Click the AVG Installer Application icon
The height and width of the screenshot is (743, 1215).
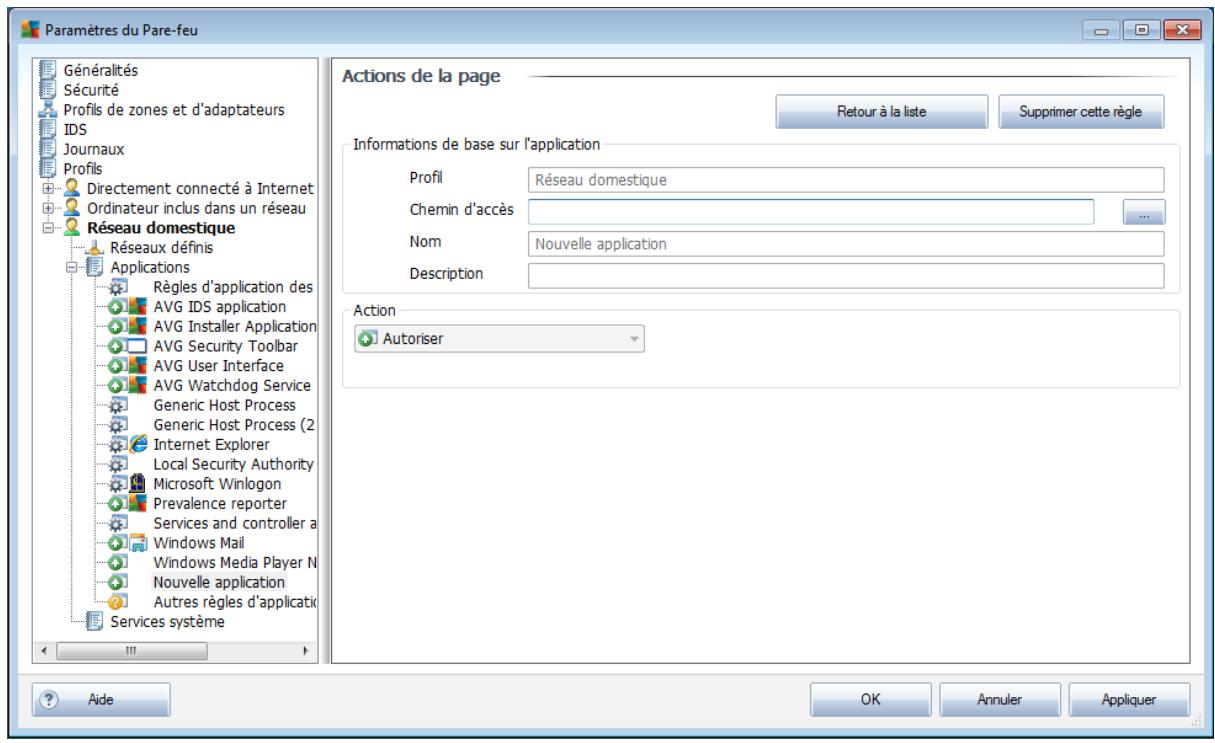(x=139, y=327)
